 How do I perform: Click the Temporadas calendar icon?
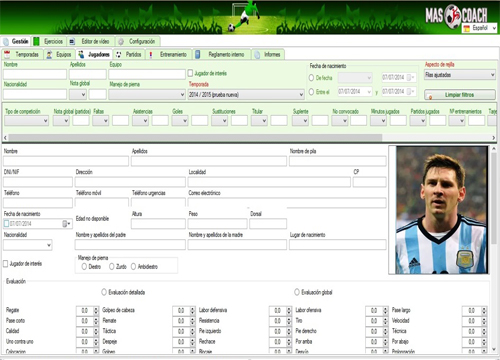[x=7, y=55]
